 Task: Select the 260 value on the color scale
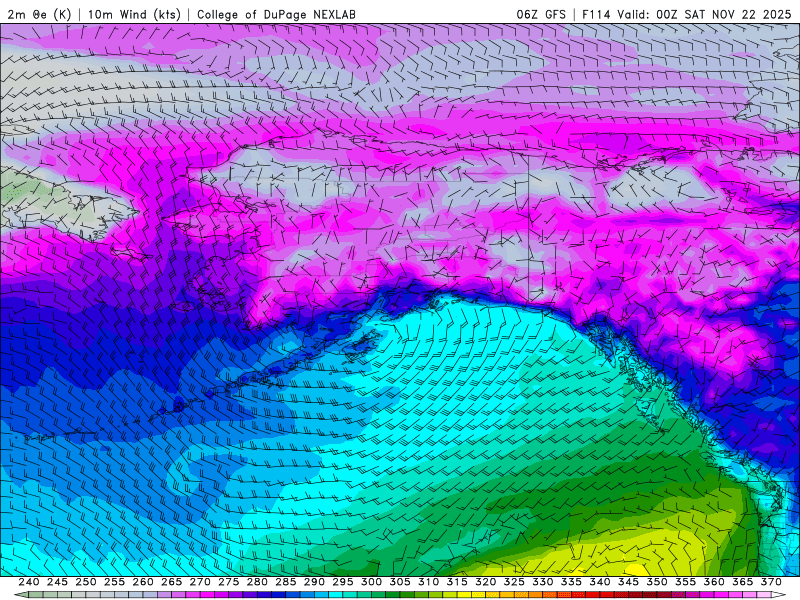click(x=143, y=582)
